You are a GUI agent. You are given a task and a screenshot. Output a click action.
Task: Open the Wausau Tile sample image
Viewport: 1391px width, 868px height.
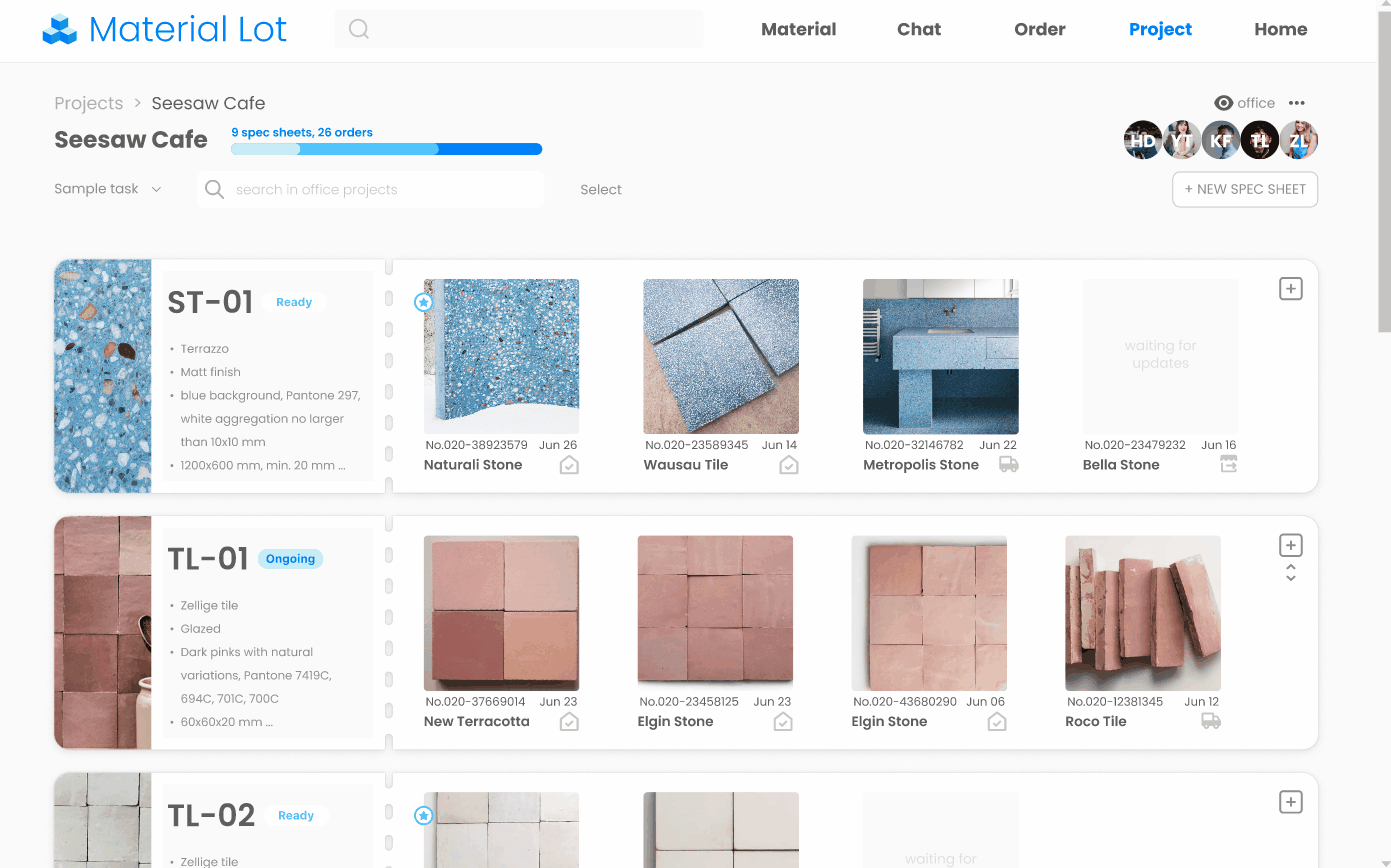tap(721, 356)
